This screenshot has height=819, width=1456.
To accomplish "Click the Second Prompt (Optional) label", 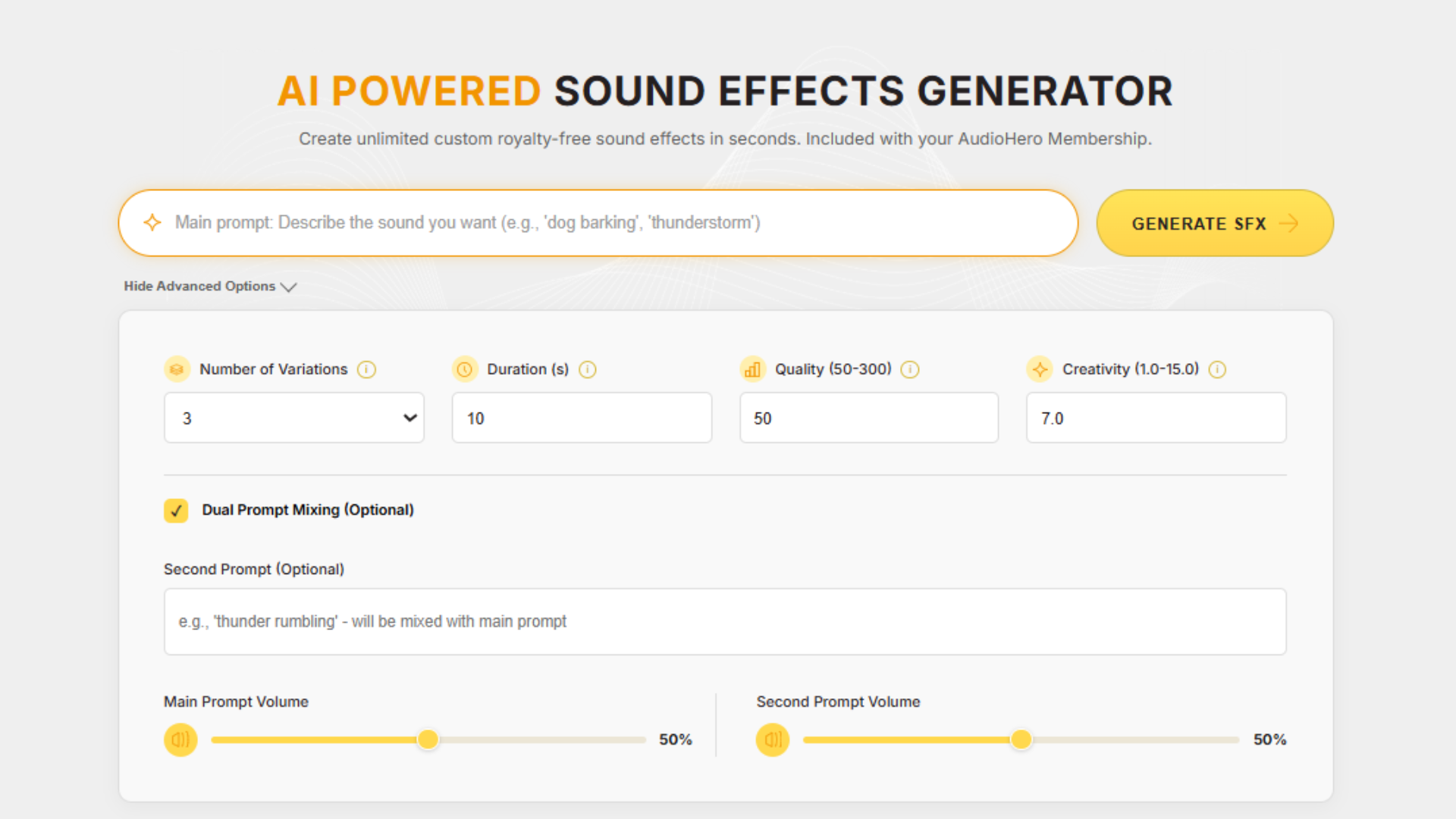I will tap(254, 570).
